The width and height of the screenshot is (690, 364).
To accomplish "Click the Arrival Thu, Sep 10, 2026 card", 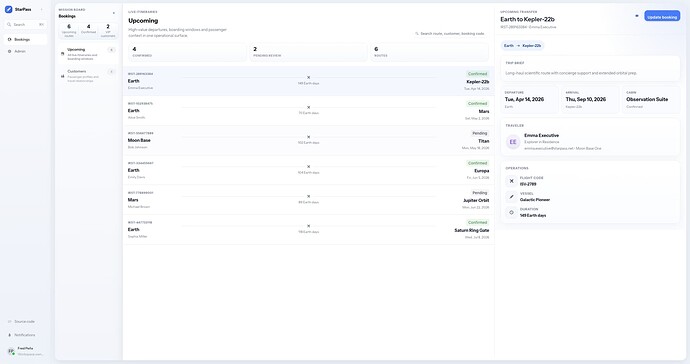I will point(590,100).
